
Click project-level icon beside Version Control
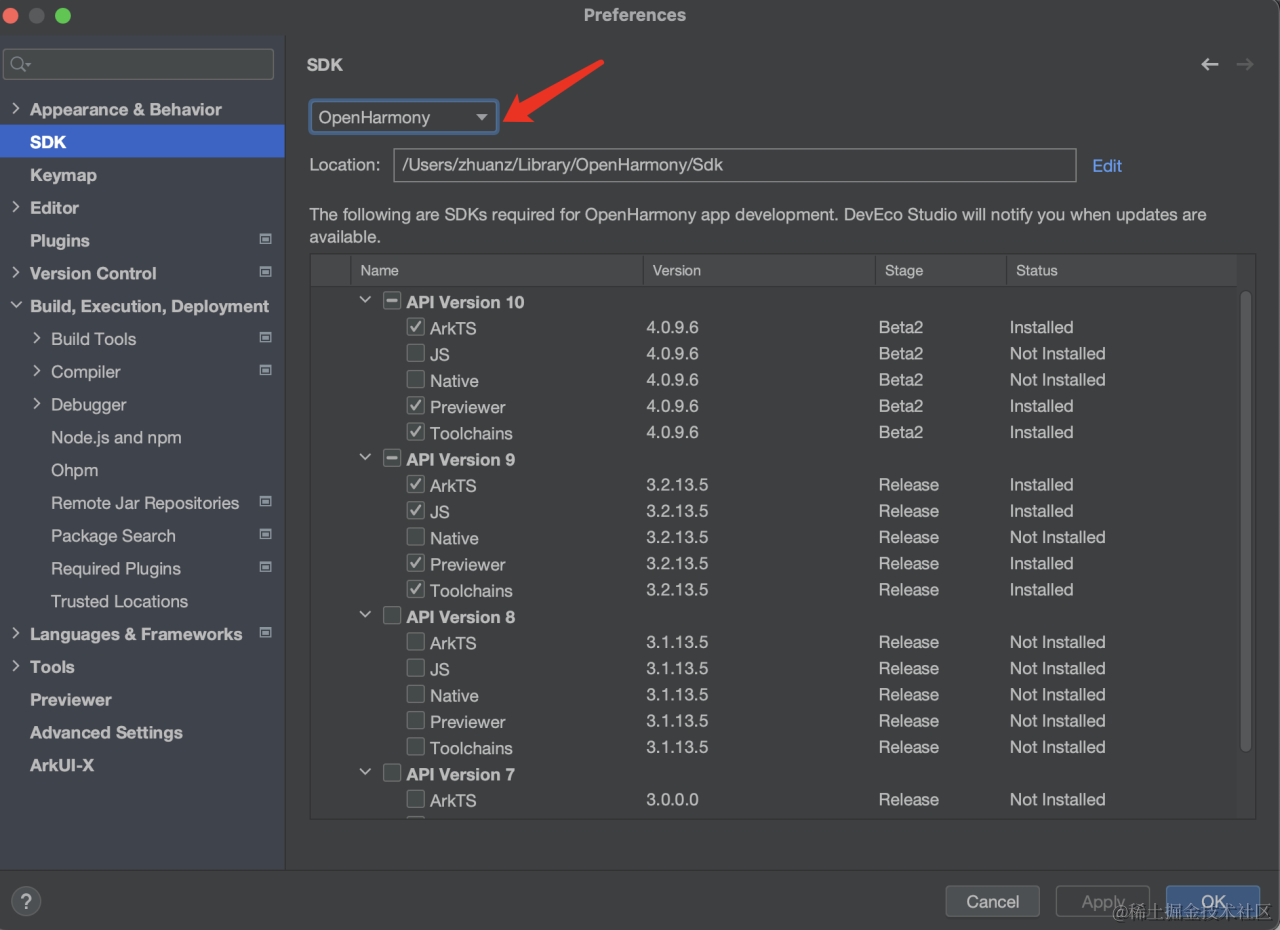tap(265, 272)
